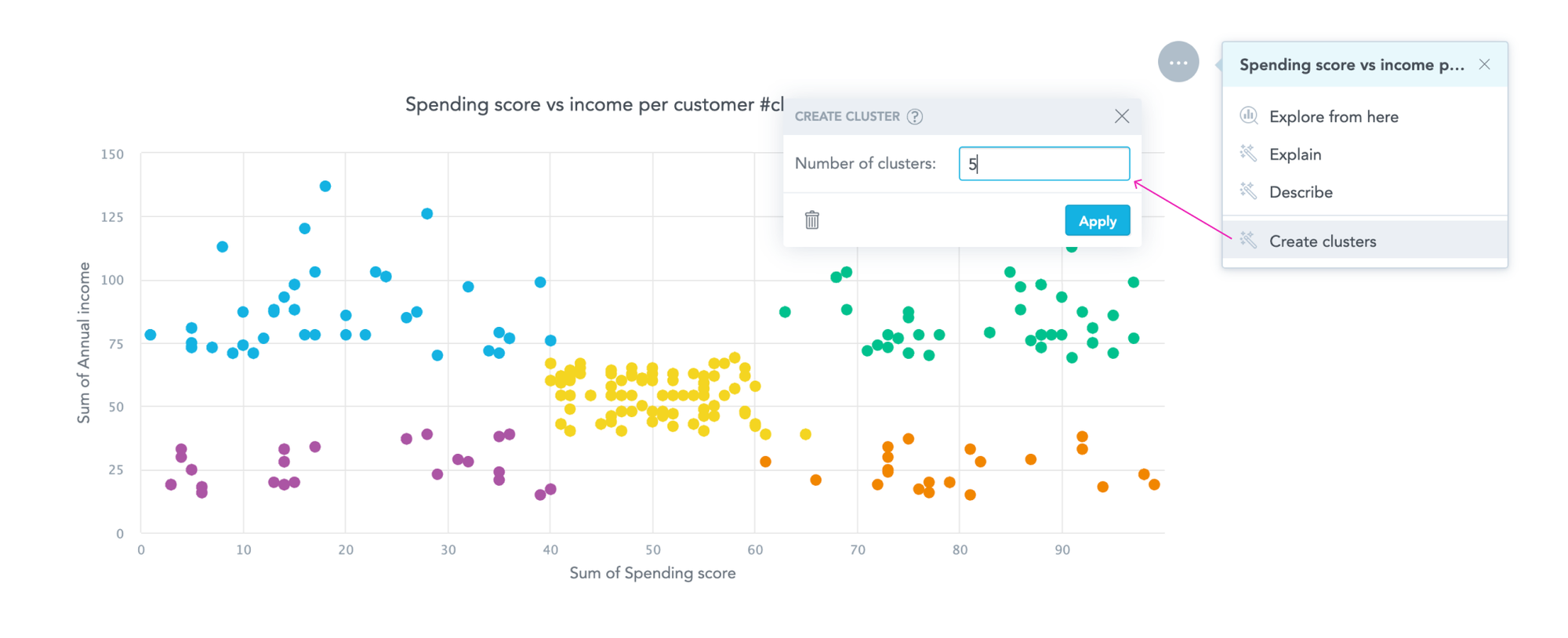Image resolution: width=1568 pixels, height=638 pixels.
Task: Click the "Sum of Spending score" axis label
Action: [x=652, y=573]
